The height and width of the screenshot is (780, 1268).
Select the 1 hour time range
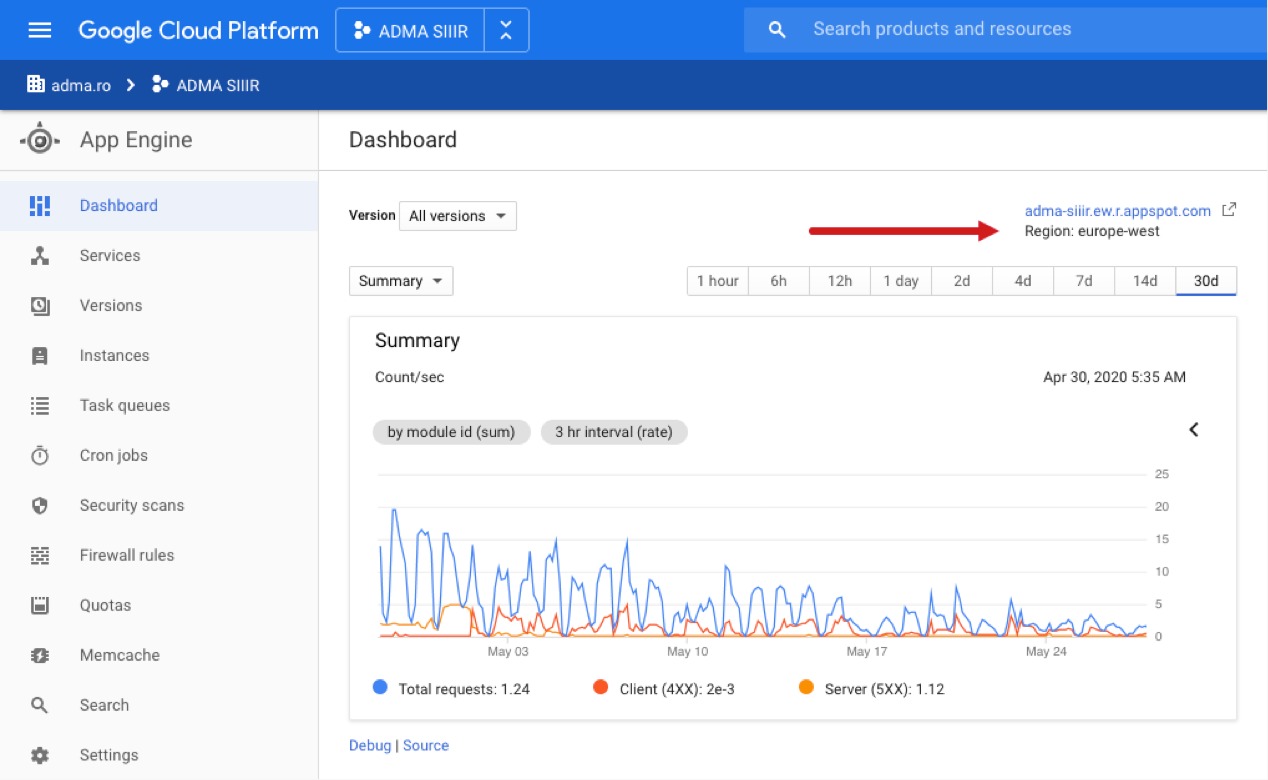click(x=718, y=281)
